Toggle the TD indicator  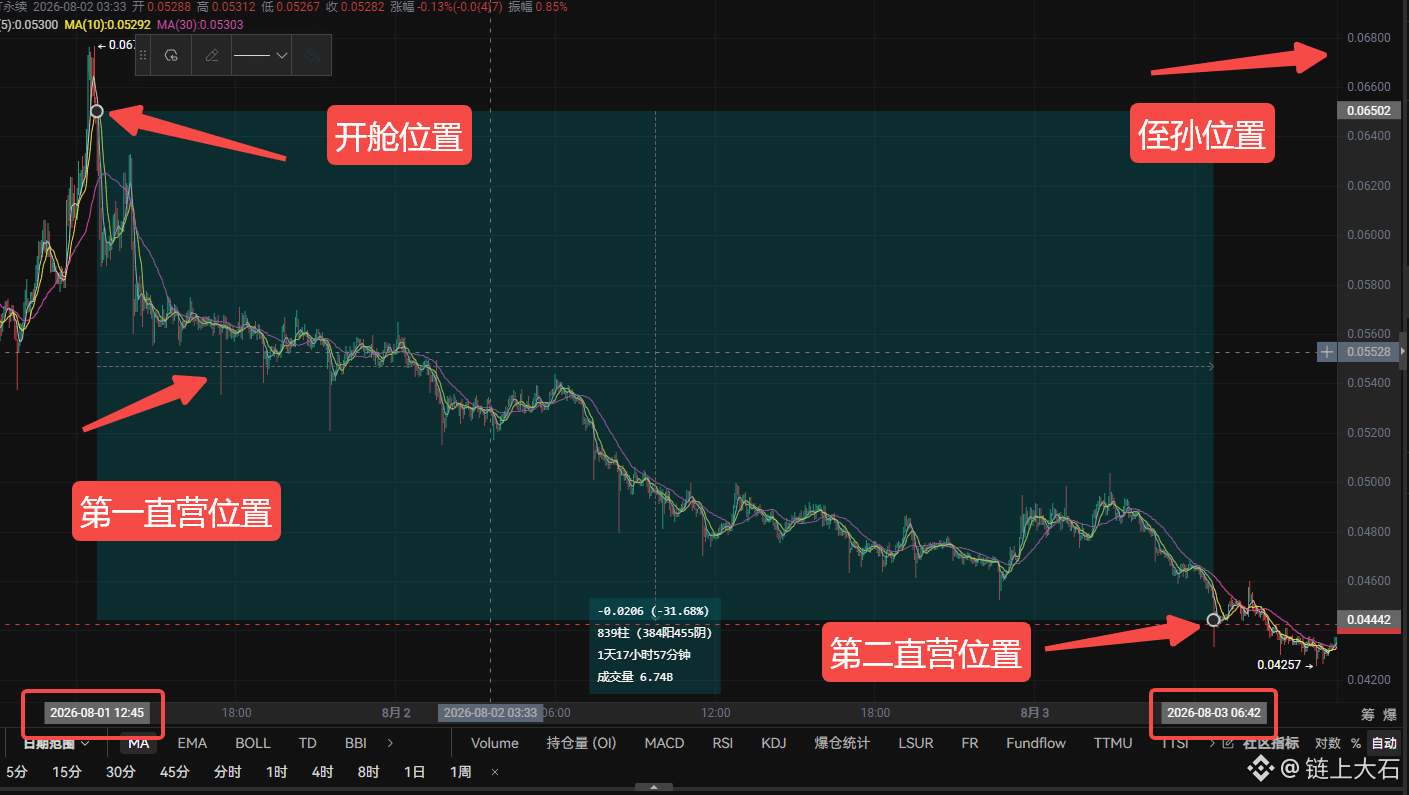[308, 743]
